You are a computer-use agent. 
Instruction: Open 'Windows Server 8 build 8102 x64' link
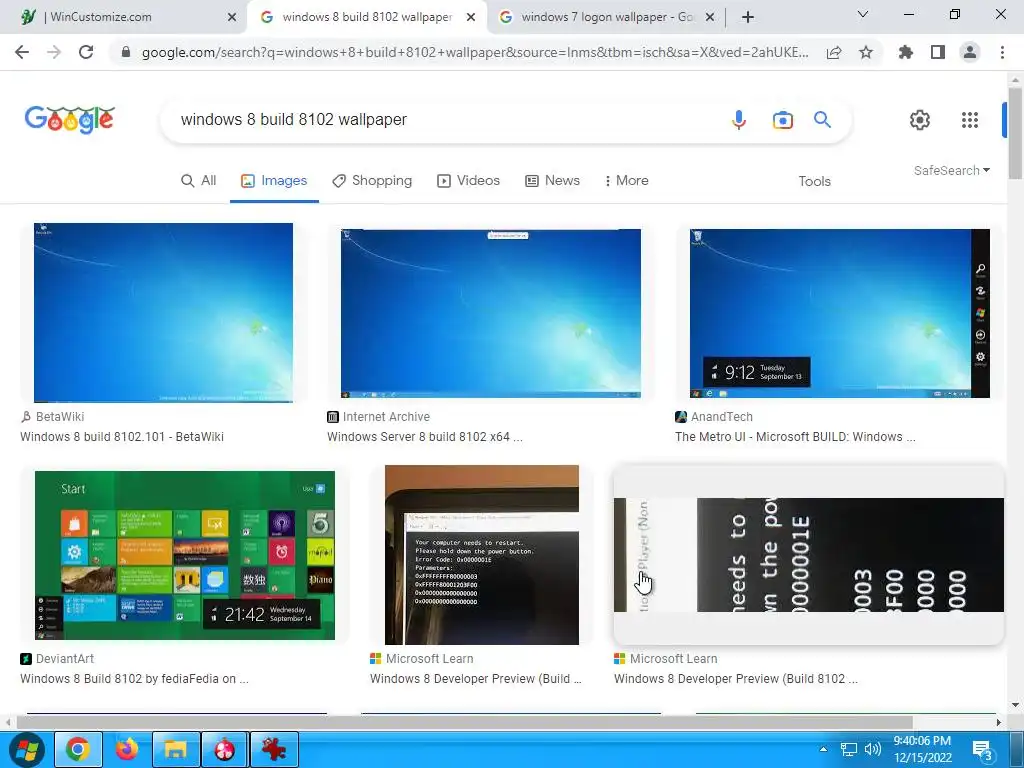tap(425, 437)
